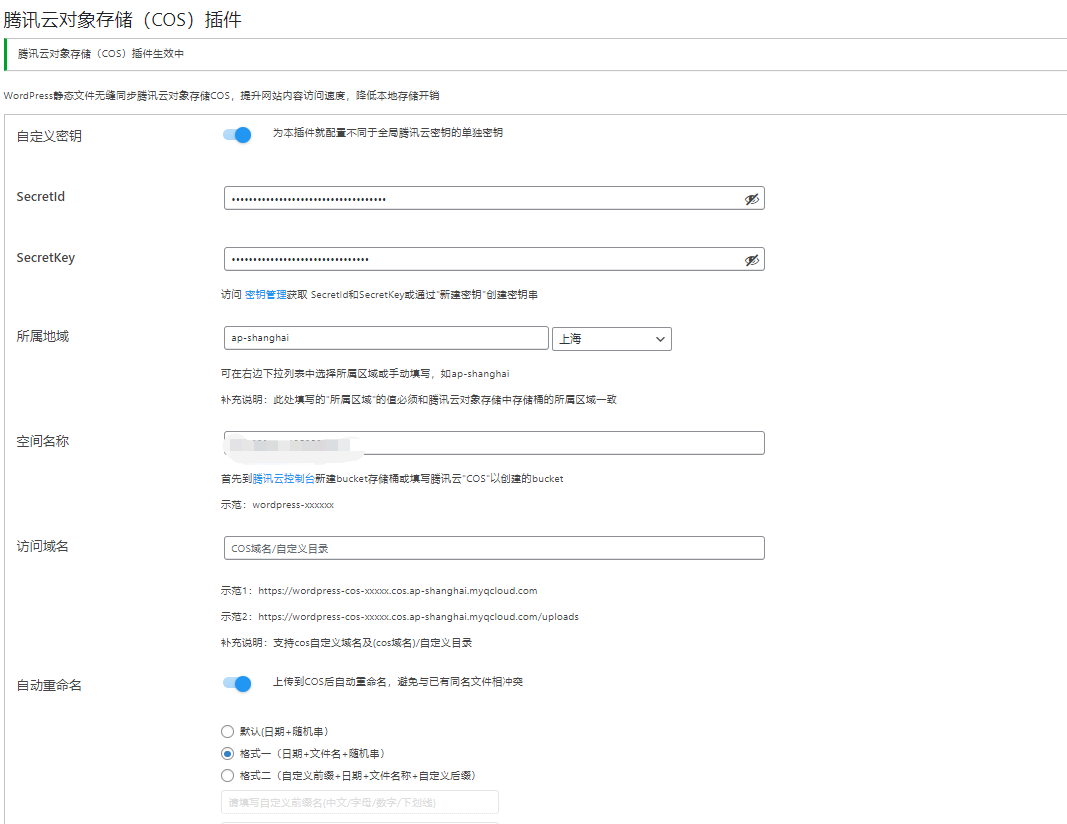
Task: Reveal the hidden SecretId using the eye icon
Action: coord(752,198)
